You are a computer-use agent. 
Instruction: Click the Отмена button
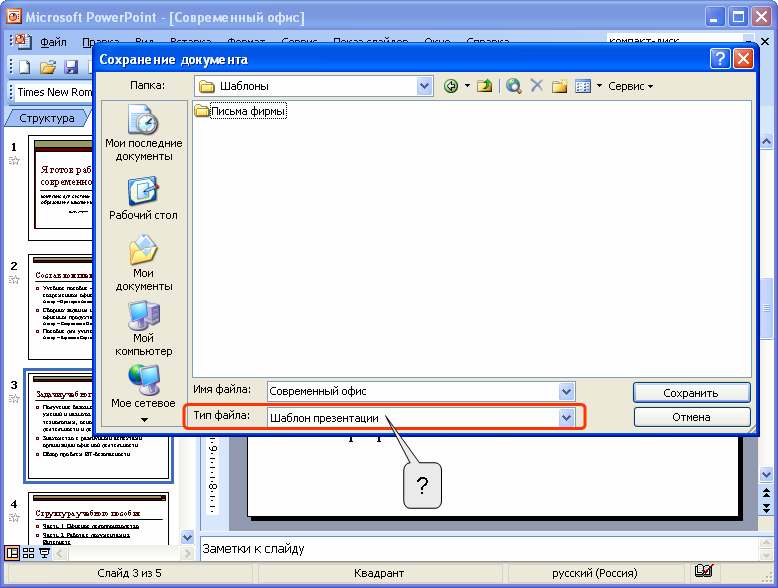tap(692, 417)
